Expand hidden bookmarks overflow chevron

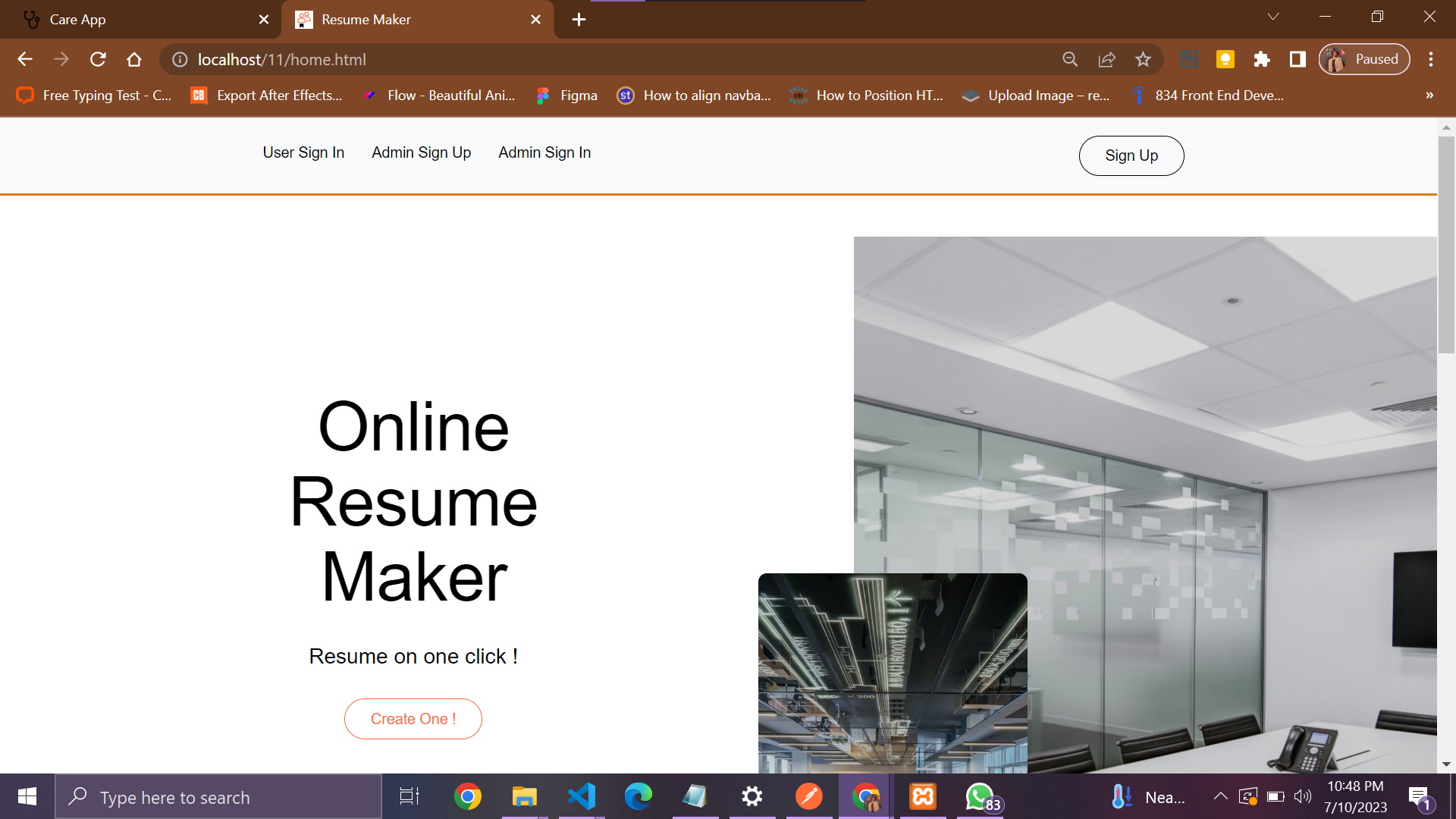1429,96
